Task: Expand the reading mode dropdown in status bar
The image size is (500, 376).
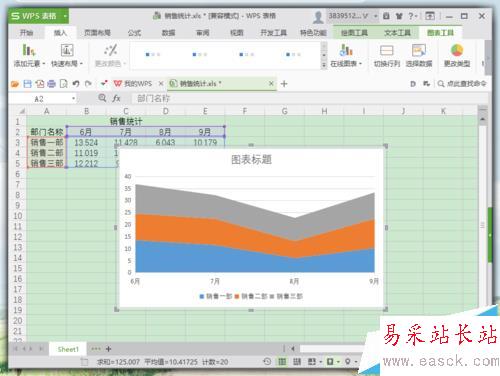Action: pyautogui.click(x=338, y=361)
